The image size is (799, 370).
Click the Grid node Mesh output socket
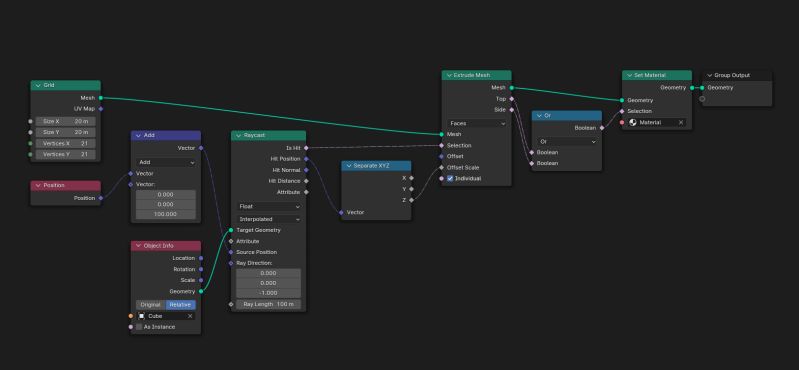pos(100,98)
